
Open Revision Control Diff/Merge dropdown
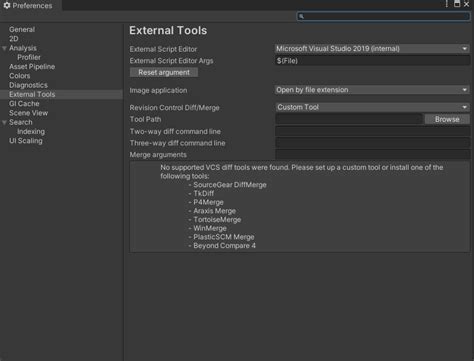(372, 107)
